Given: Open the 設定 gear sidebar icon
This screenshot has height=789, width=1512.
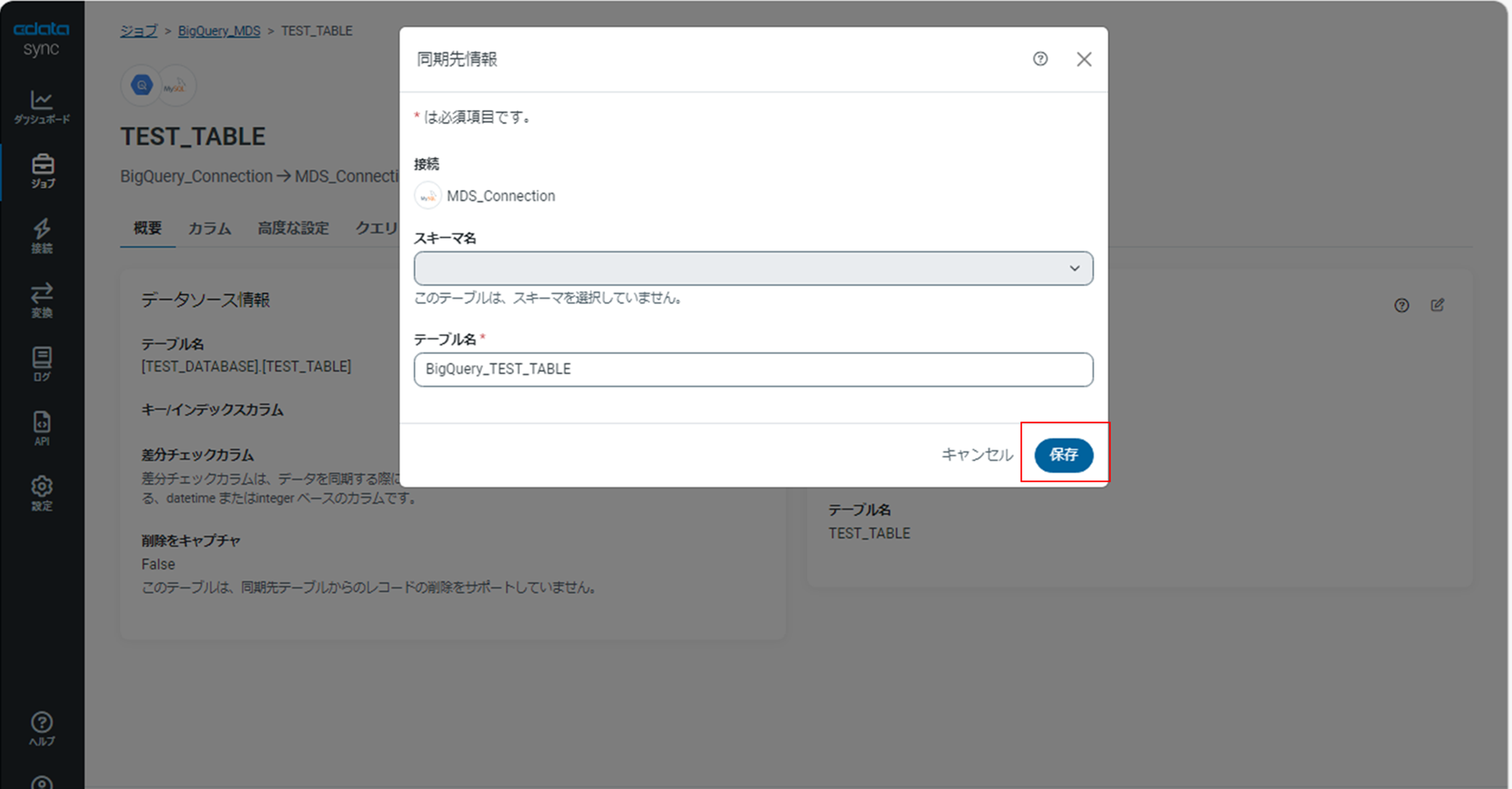Looking at the screenshot, I should pos(42,493).
